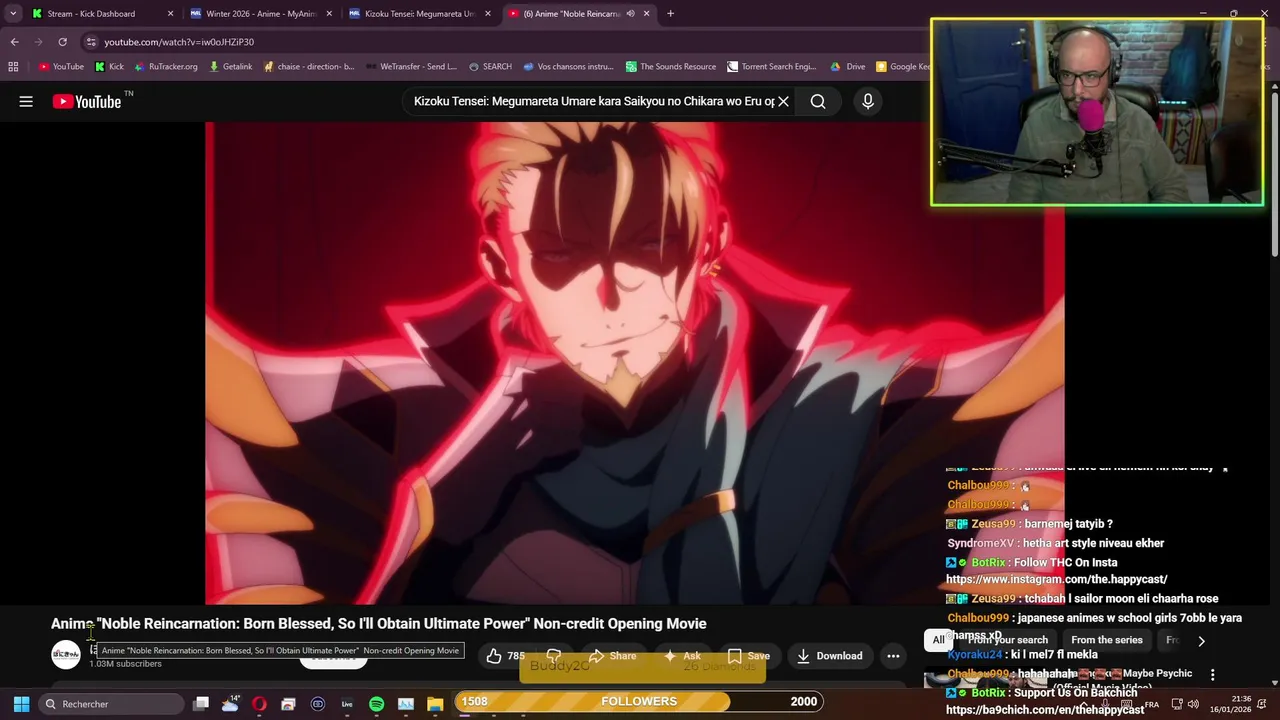Viewport: 1280px width, 720px height.
Task: Like the video with thumbs-up button
Action: (x=505, y=656)
